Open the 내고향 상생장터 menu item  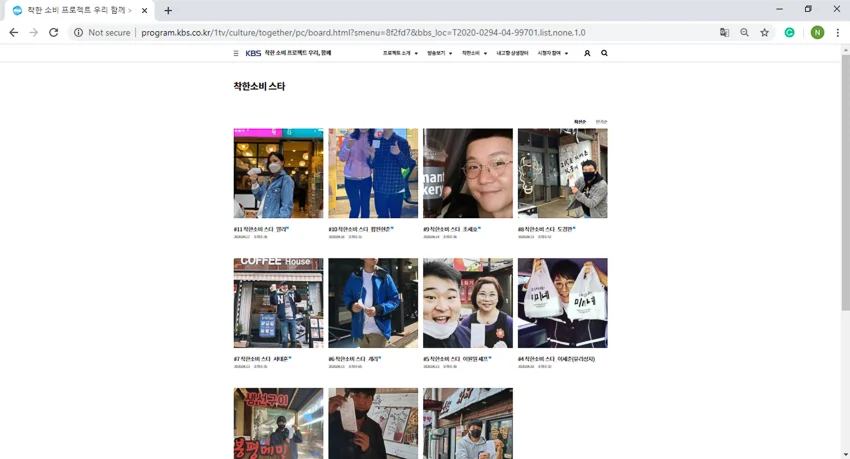pyautogui.click(x=512, y=53)
